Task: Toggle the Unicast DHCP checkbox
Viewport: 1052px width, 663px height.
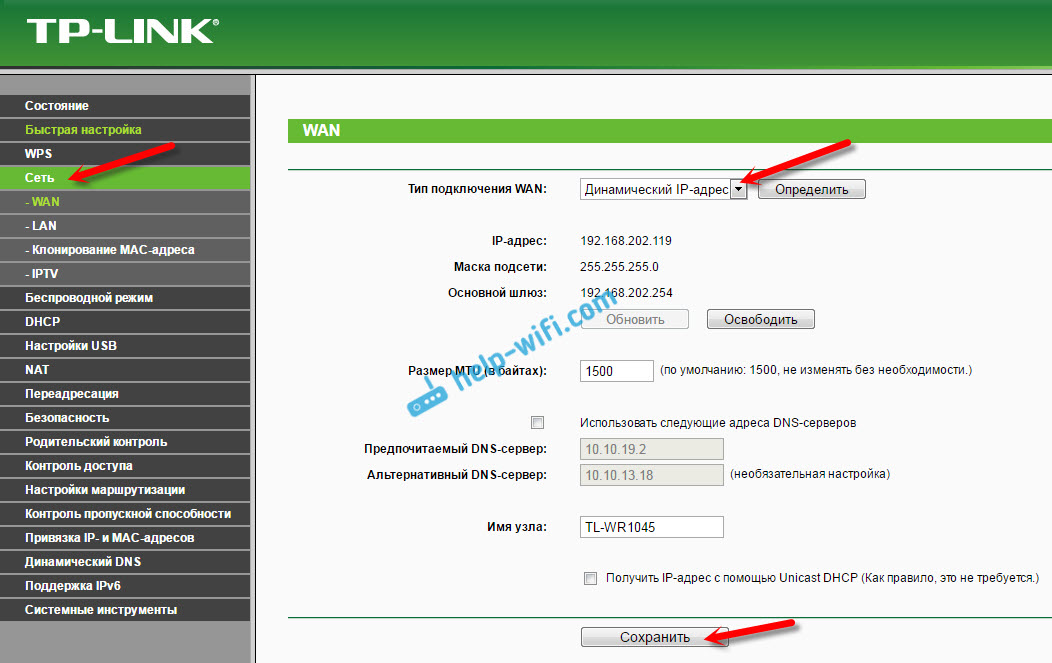Action: [590, 578]
